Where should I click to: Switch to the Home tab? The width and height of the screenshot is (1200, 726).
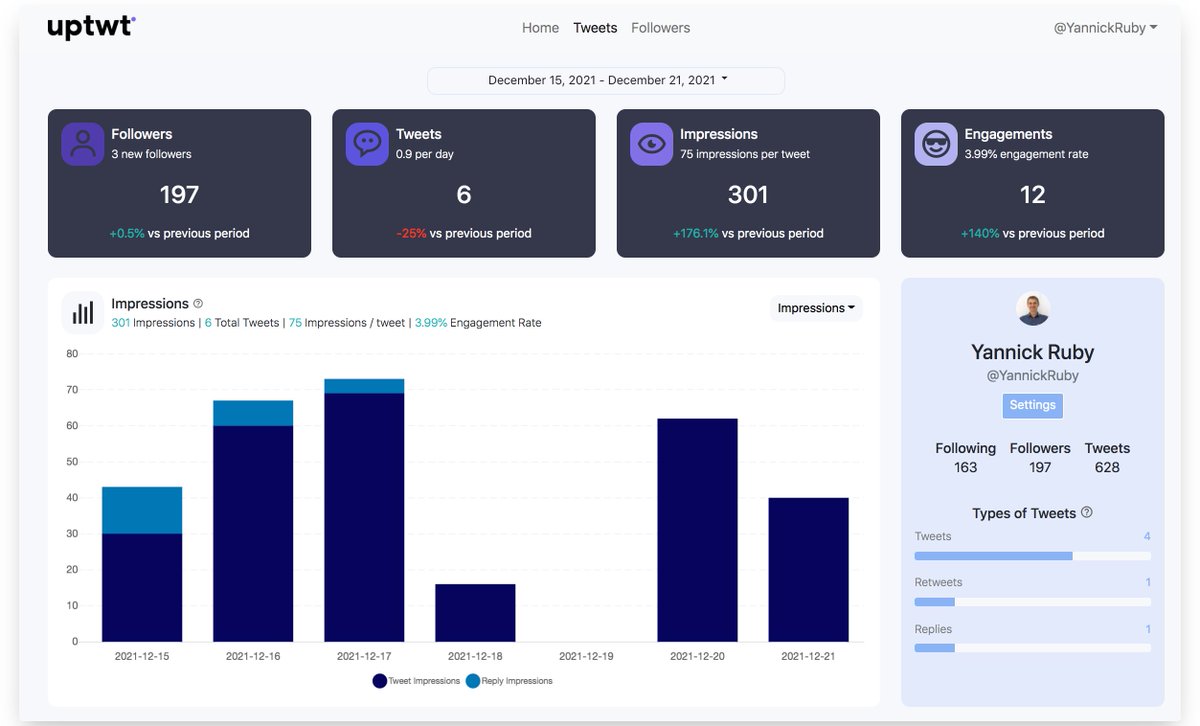(x=540, y=27)
